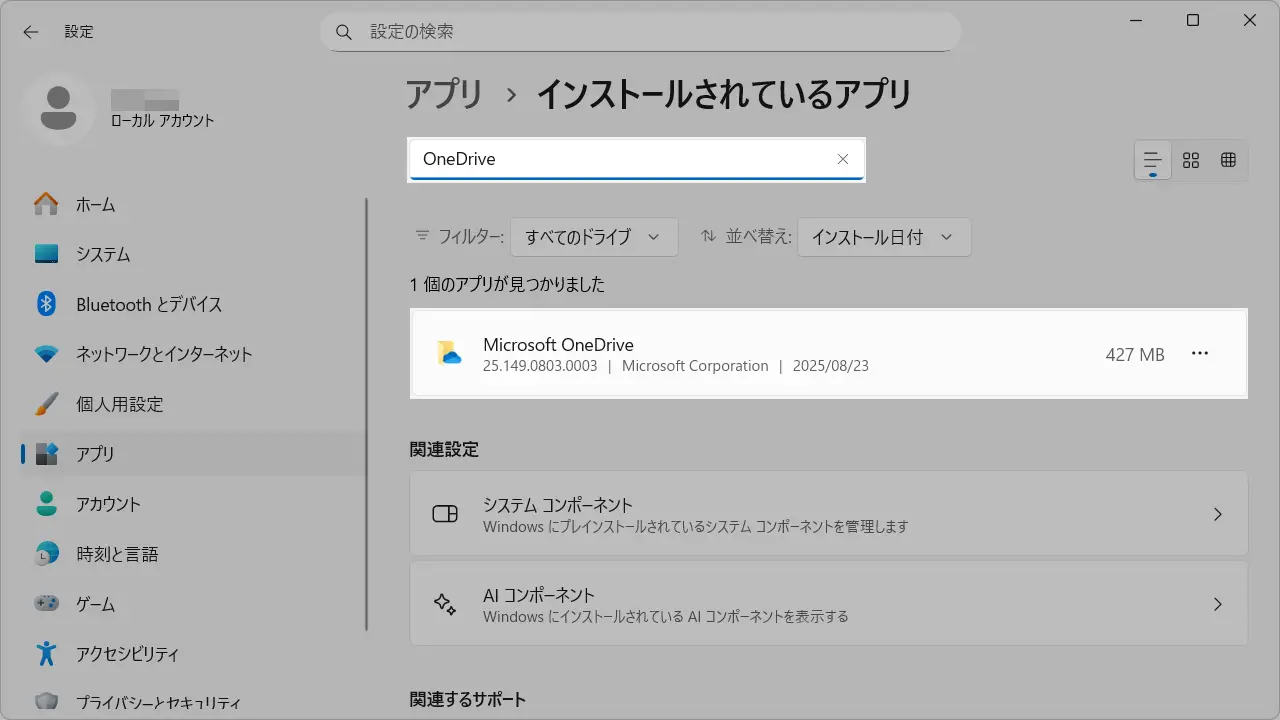Go back using the back arrow
Viewport: 1280px width, 720px height.
pyautogui.click(x=31, y=32)
